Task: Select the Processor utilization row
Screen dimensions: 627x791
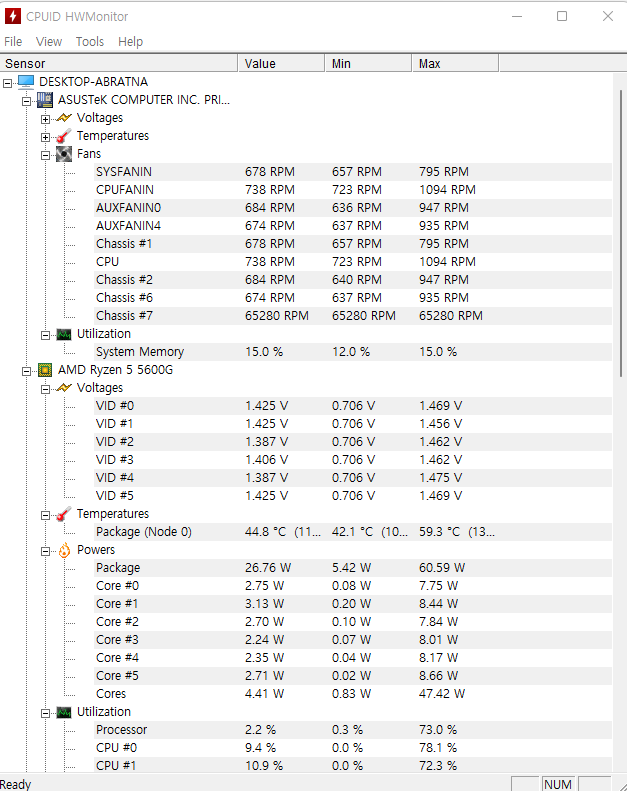Action: click(353, 730)
